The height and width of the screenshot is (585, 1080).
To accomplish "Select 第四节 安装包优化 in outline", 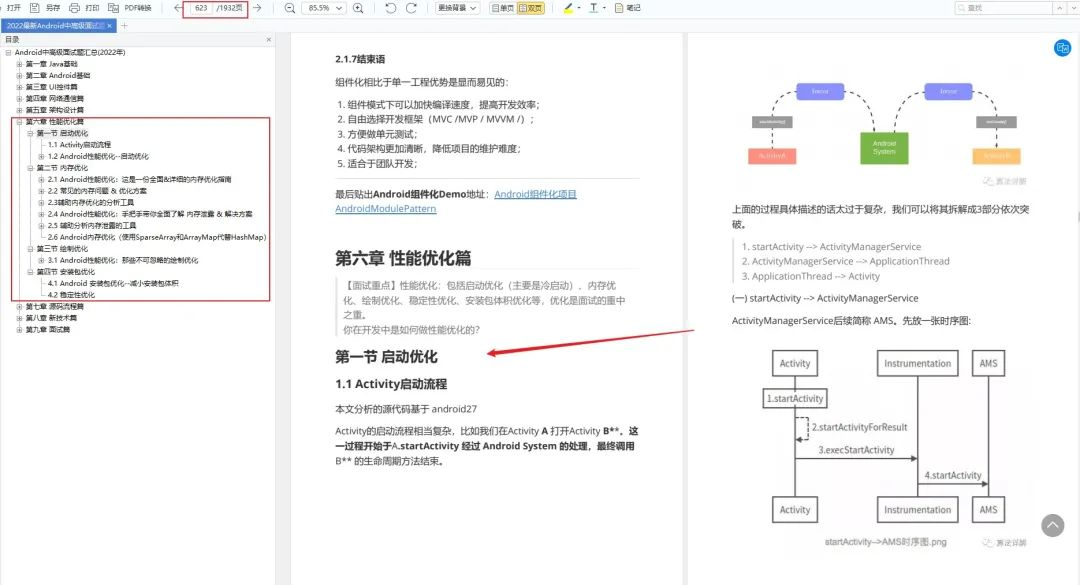I will (x=65, y=272).
